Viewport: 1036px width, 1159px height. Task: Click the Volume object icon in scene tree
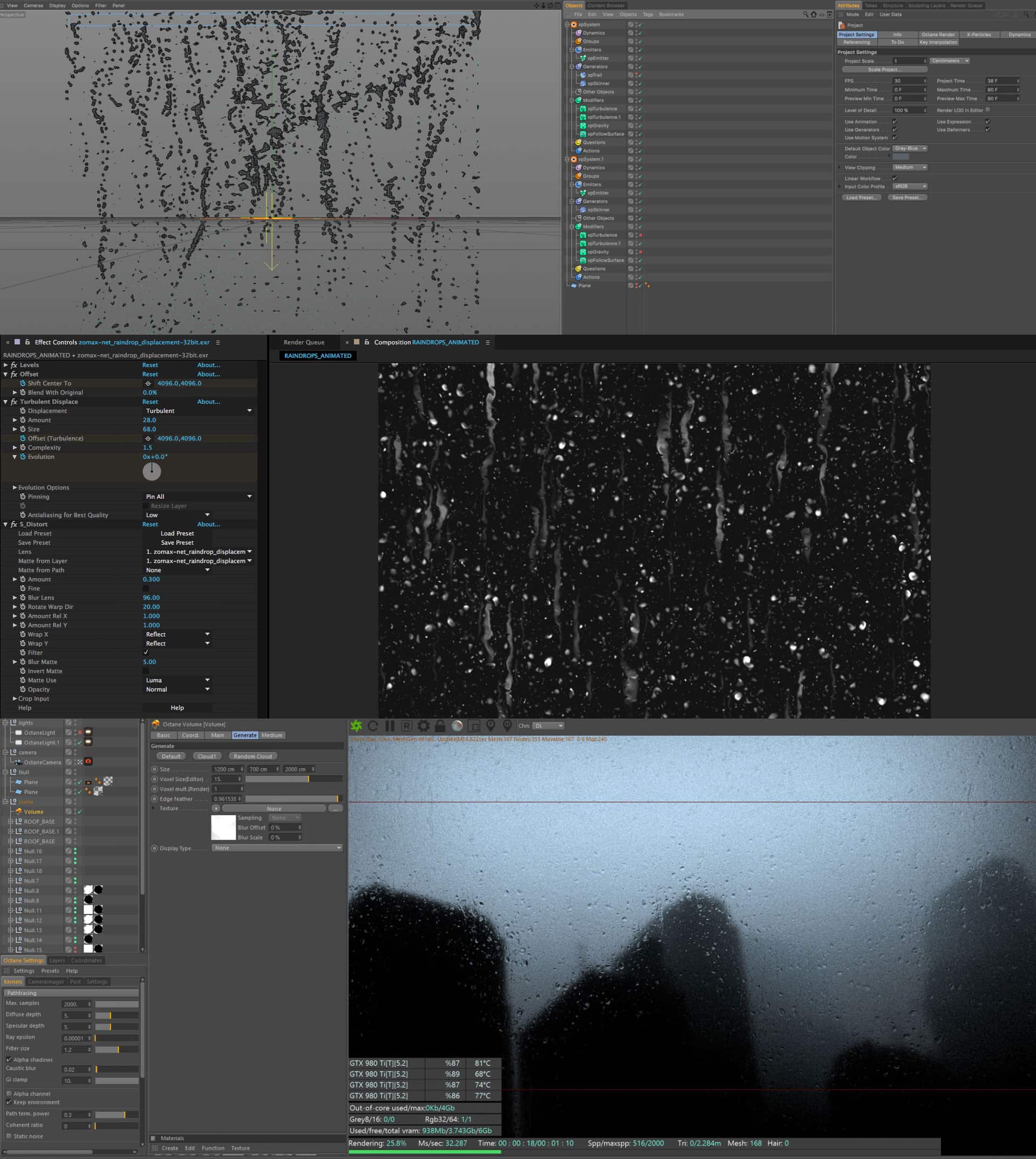19,811
